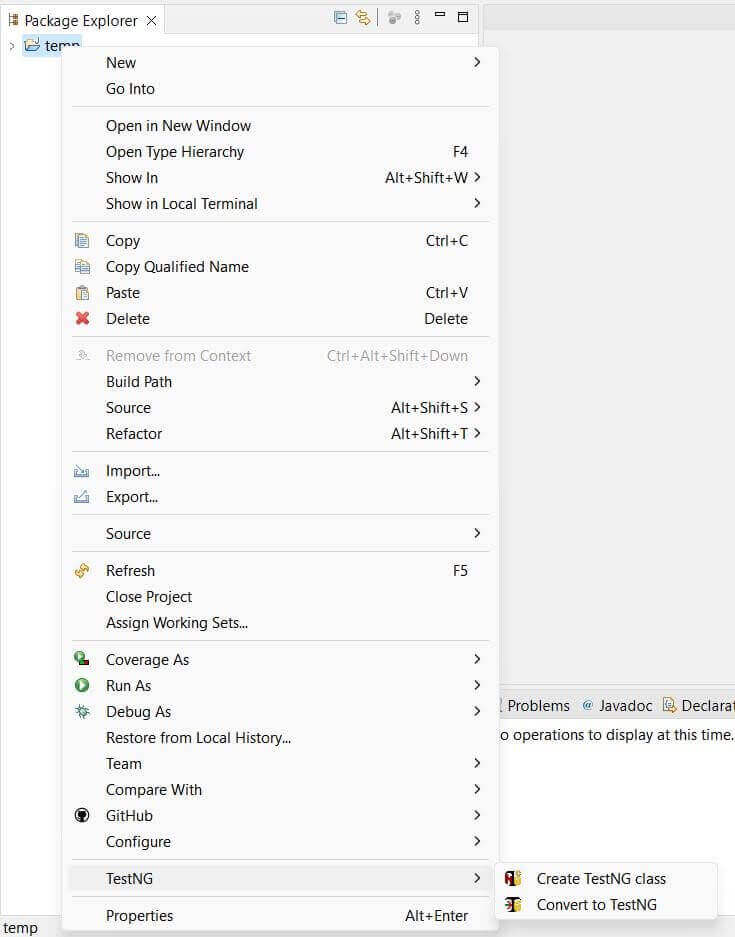Click the Create TestNG class icon
This screenshot has width=735, height=937.
click(x=513, y=878)
